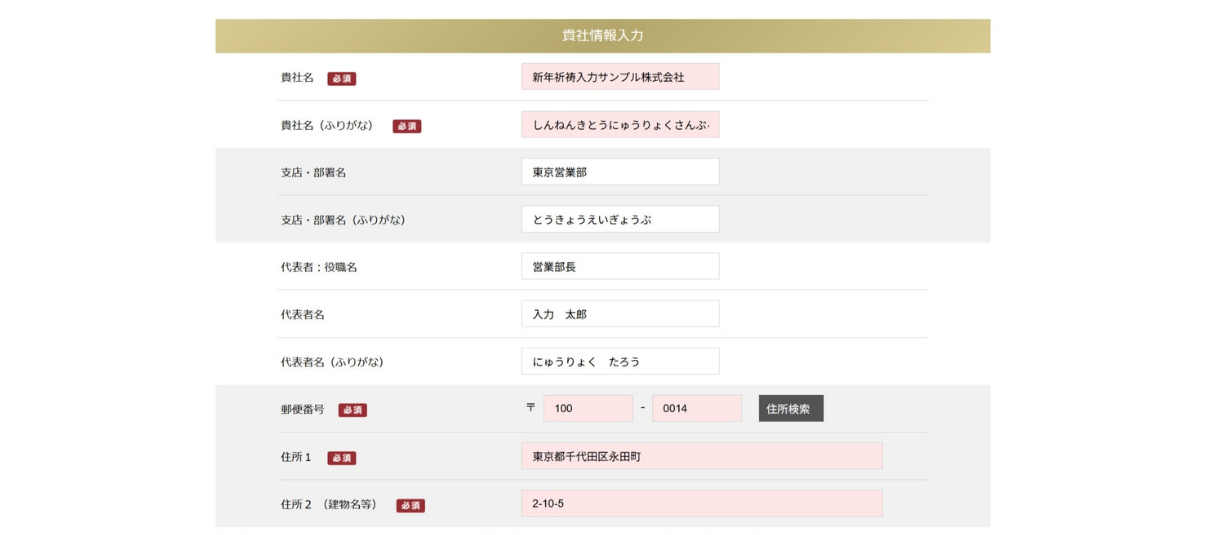Click the 必須 badge next to 郵便番号
This screenshot has height=535, width=1211.
pyautogui.click(x=352, y=410)
